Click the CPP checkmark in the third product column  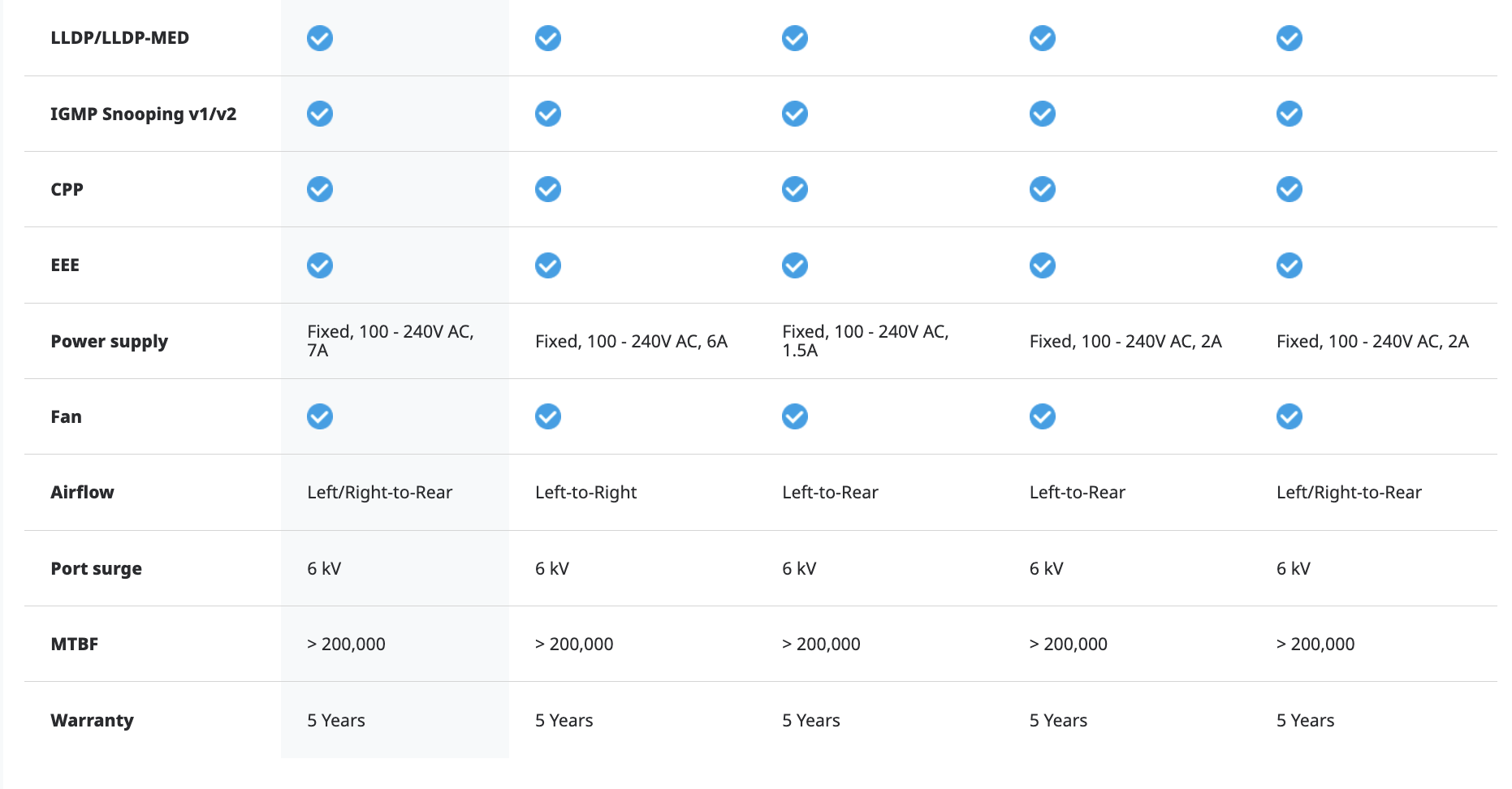pos(794,189)
